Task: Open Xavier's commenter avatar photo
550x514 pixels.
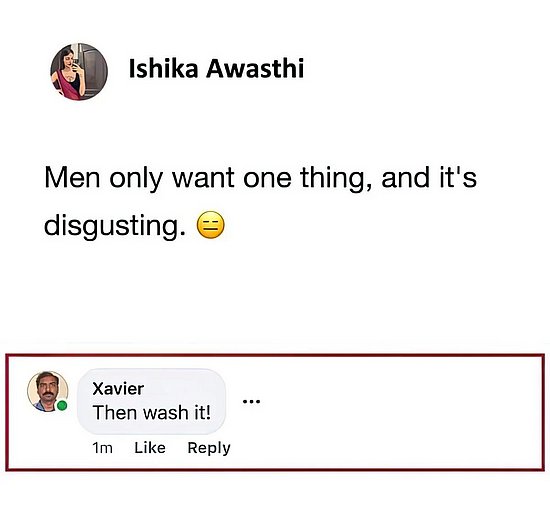Action: (x=48, y=392)
